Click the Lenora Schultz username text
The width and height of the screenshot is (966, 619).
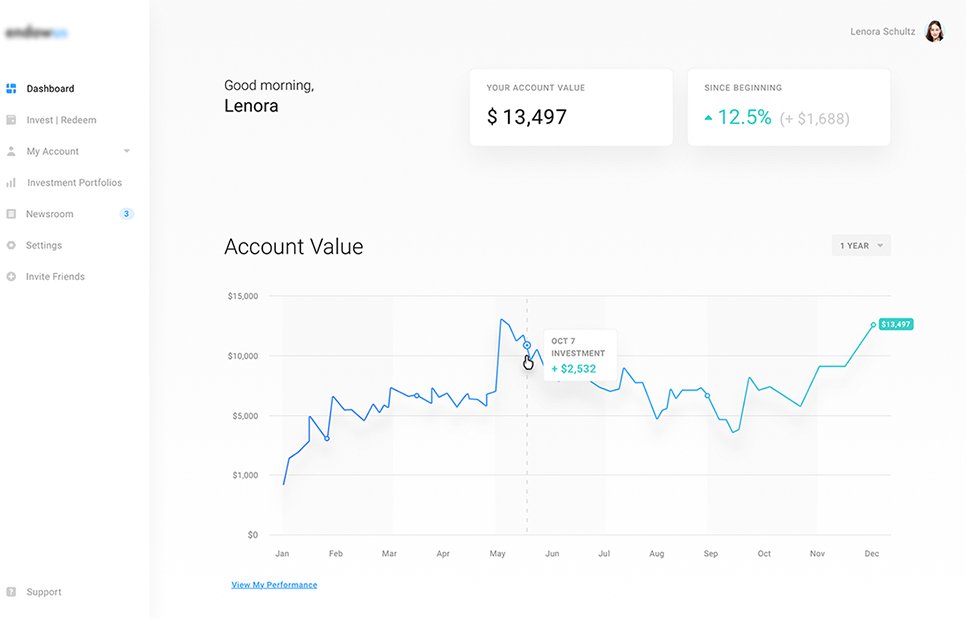click(x=882, y=32)
